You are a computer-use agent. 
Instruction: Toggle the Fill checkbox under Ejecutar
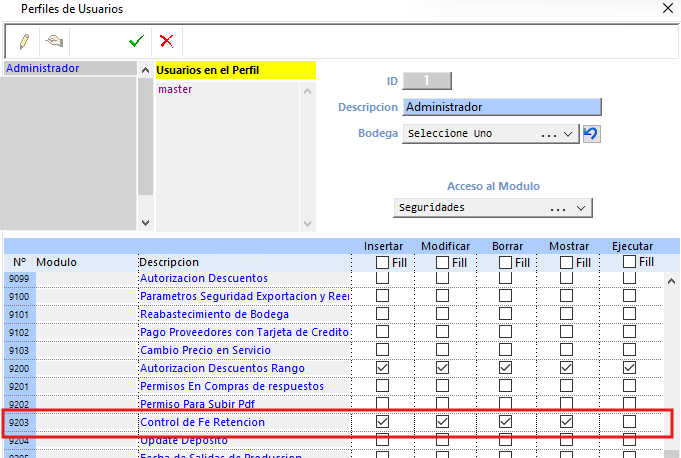(630, 262)
